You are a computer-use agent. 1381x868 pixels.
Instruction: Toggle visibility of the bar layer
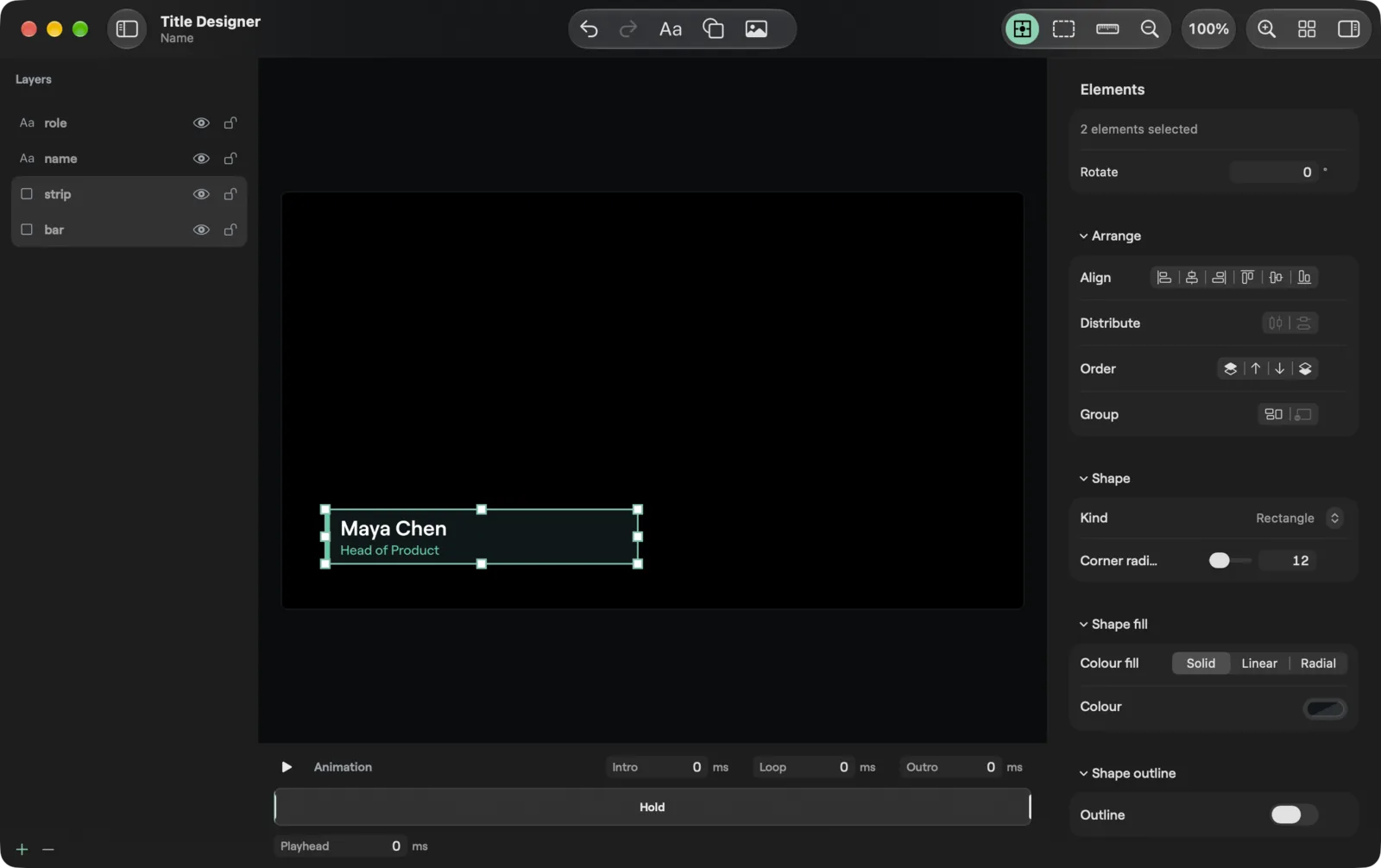point(201,230)
